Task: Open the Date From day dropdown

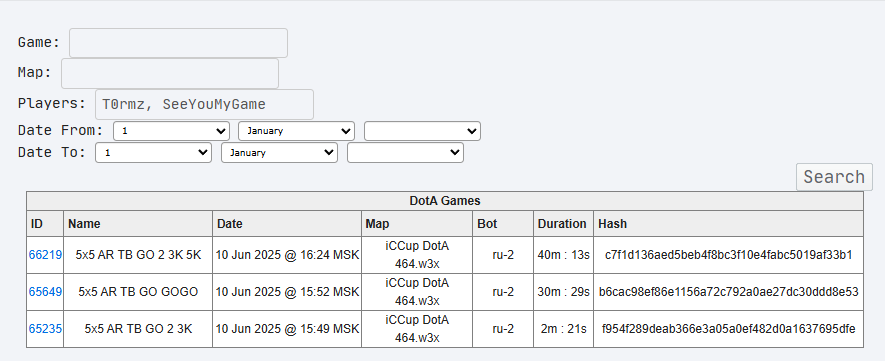Action: coord(172,131)
